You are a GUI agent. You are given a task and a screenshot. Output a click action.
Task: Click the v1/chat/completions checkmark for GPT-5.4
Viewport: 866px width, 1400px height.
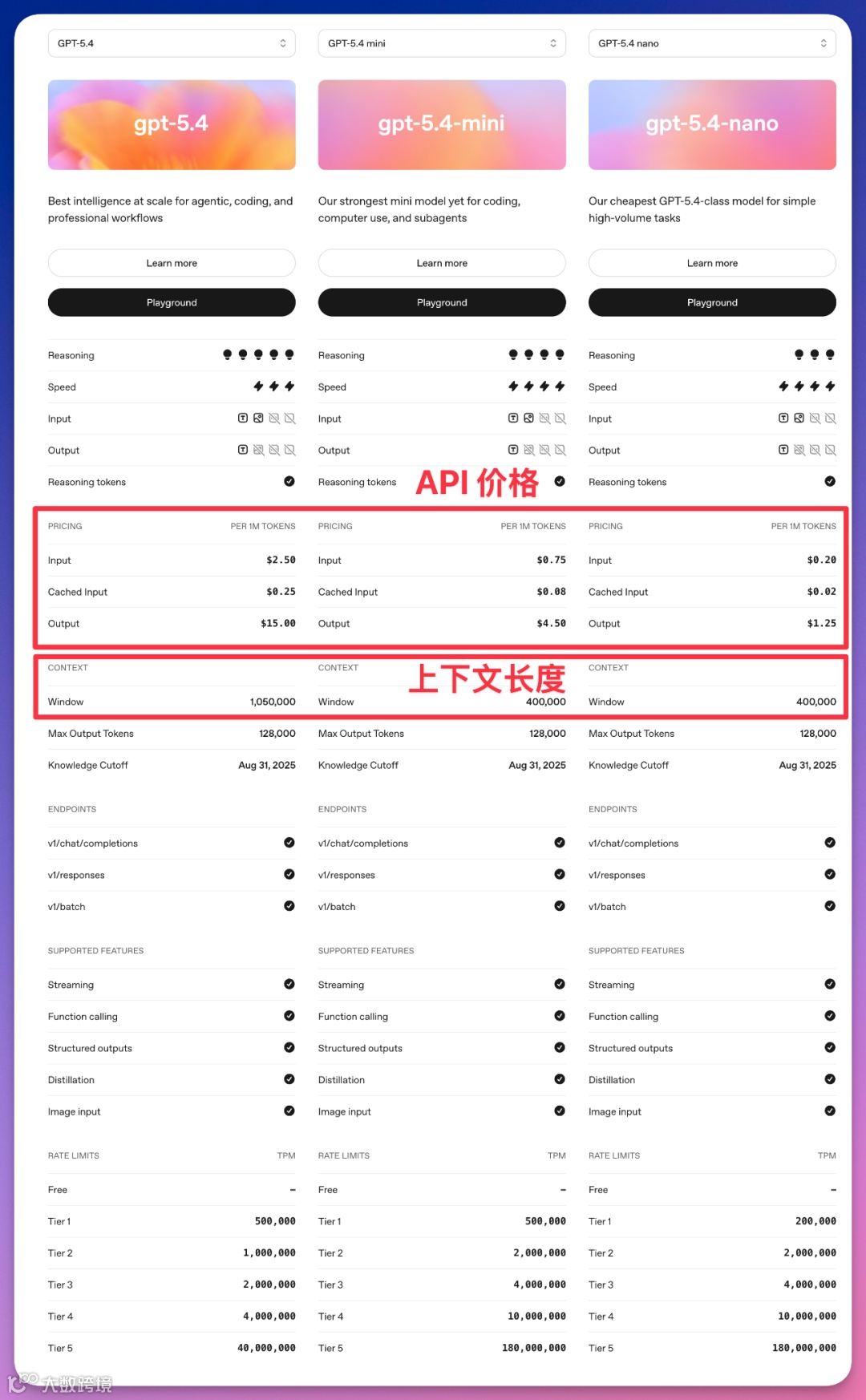pos(289,843)
